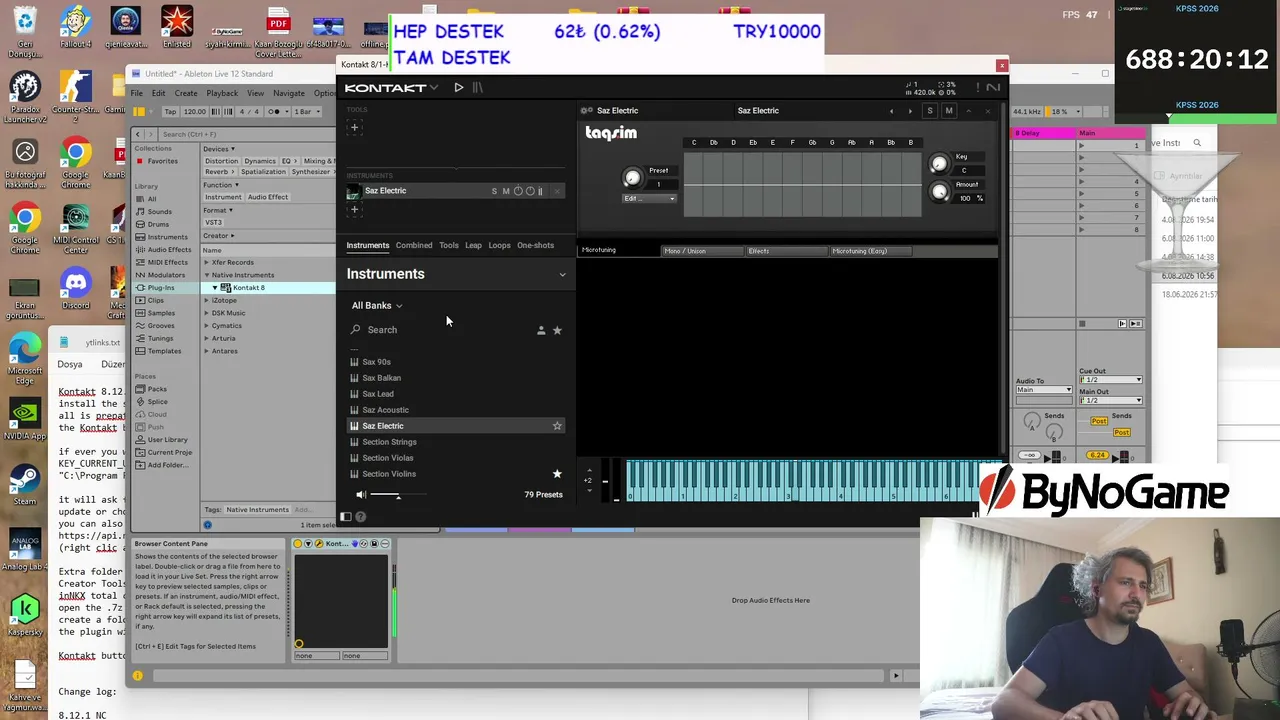The height and width of the screenshot is (720, 1280).
Task: Click the Kontakt play button
Action: [458, 88]
